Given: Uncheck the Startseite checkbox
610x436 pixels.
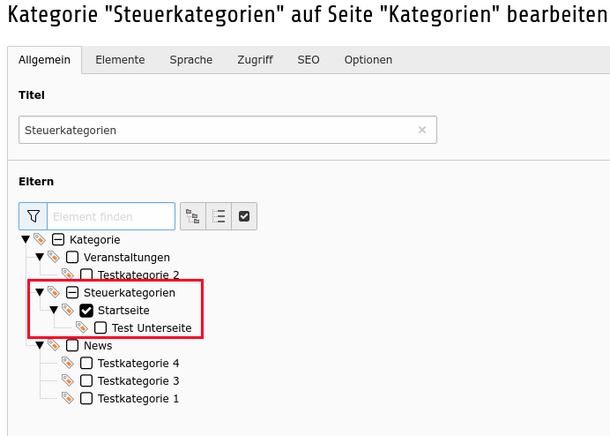Looking at the screenshot, I should tap(86, 310).
